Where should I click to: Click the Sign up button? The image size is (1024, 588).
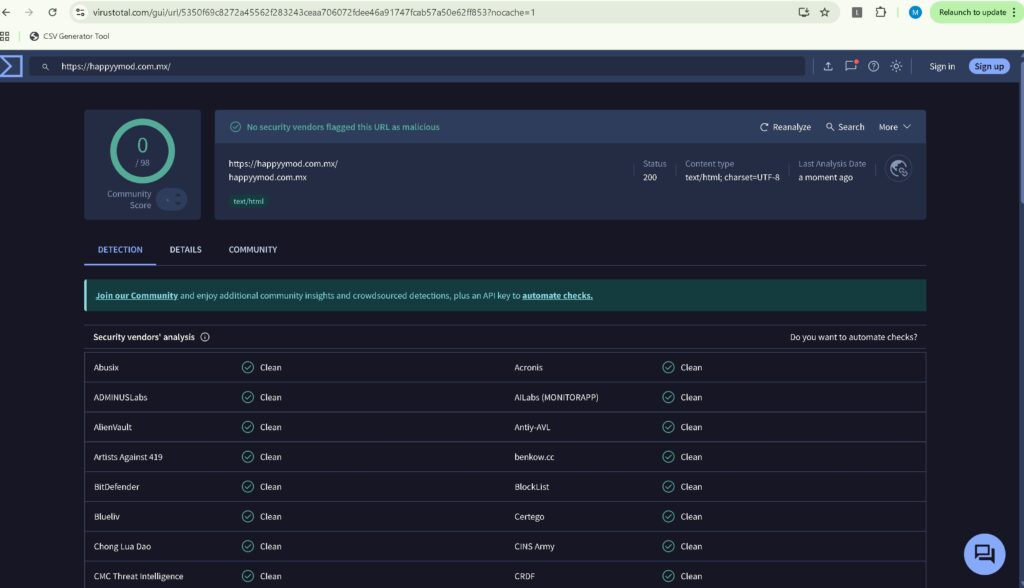(x=988, y=66)
